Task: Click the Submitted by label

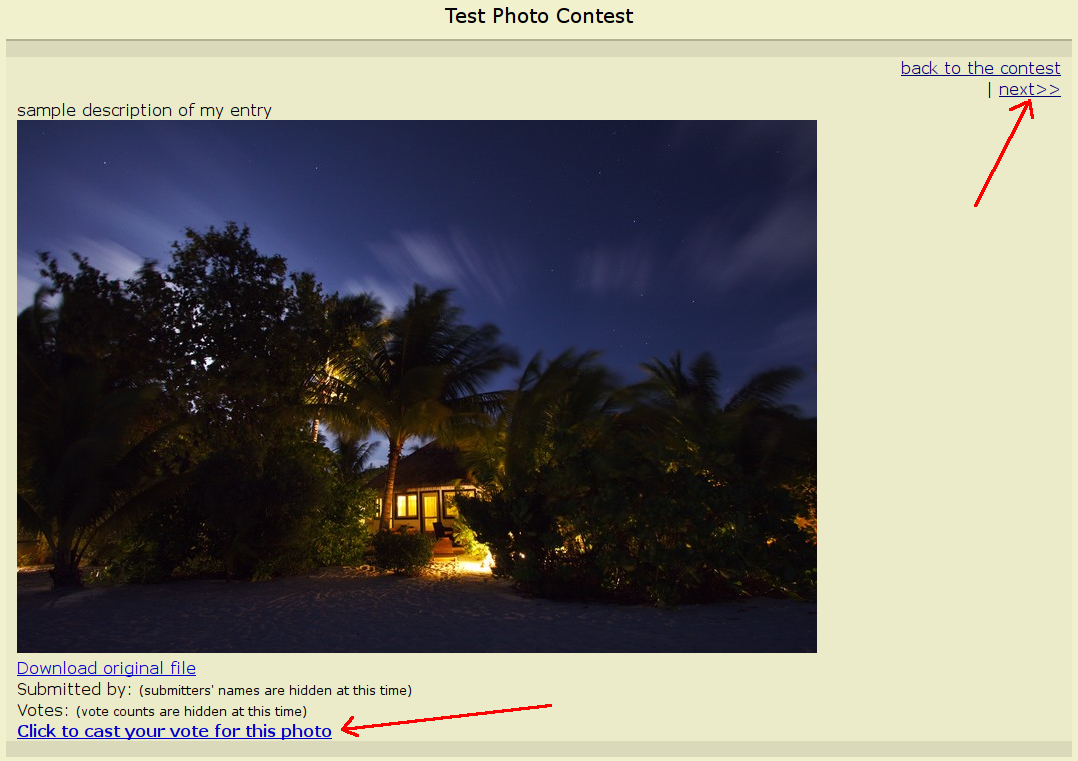Action: tap(74, 690)
